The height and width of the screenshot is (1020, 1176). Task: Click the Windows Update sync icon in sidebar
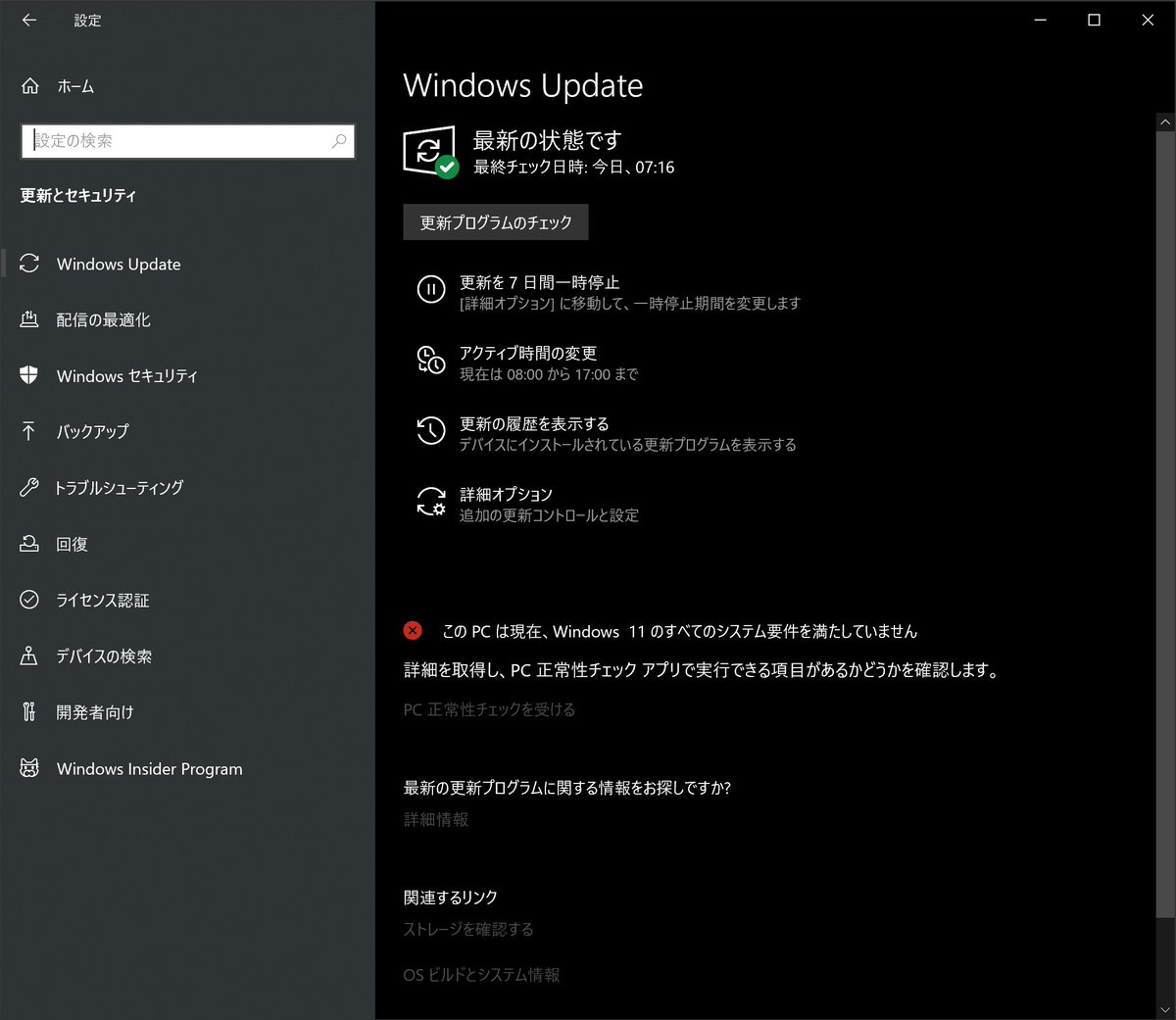(x=29, y=264)
